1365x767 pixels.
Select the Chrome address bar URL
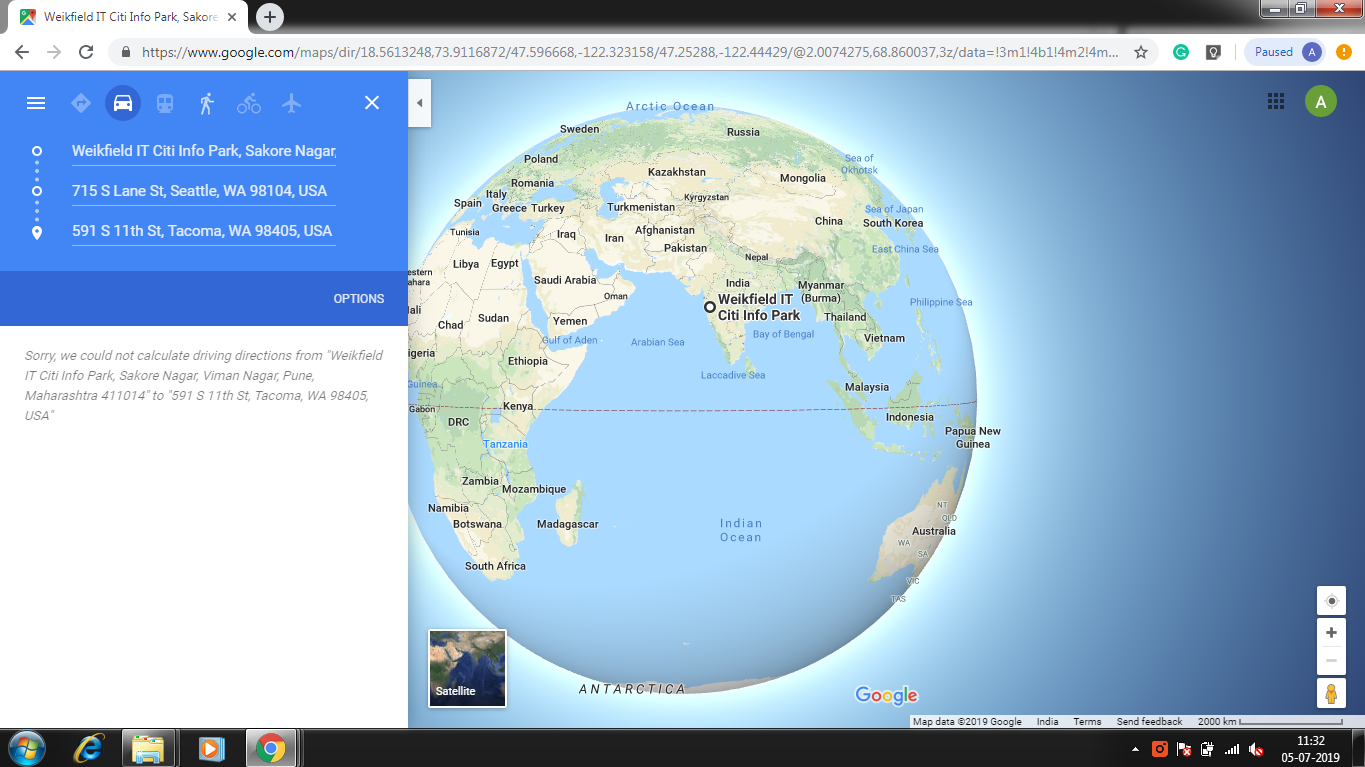tap(630, 52)
